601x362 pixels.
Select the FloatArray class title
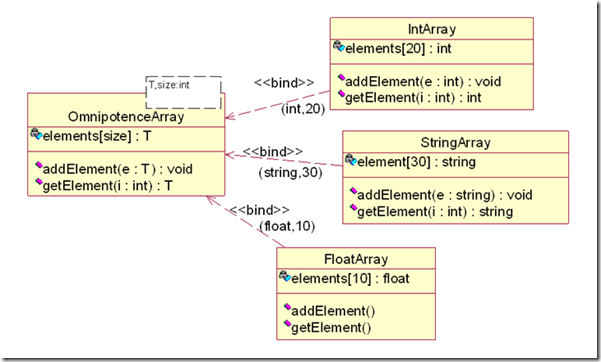pyautogui.click(x=356, y=259)
